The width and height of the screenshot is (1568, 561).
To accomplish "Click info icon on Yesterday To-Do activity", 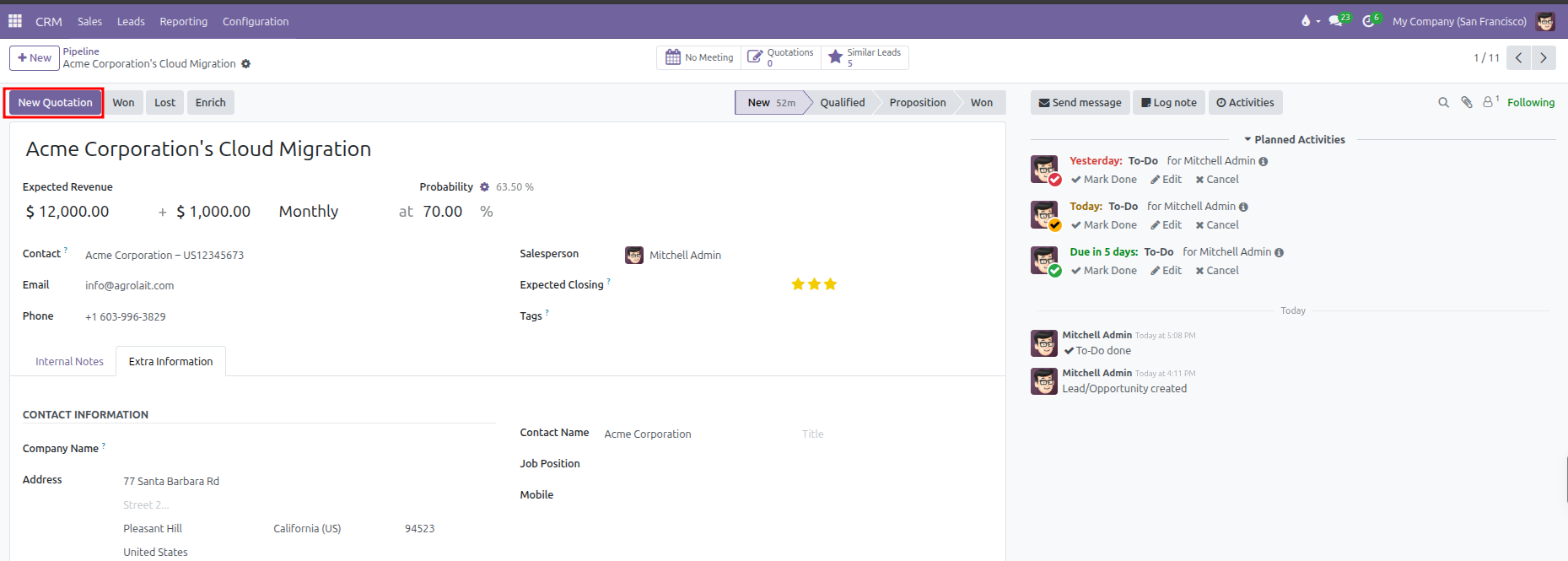I will point(1264,161).
